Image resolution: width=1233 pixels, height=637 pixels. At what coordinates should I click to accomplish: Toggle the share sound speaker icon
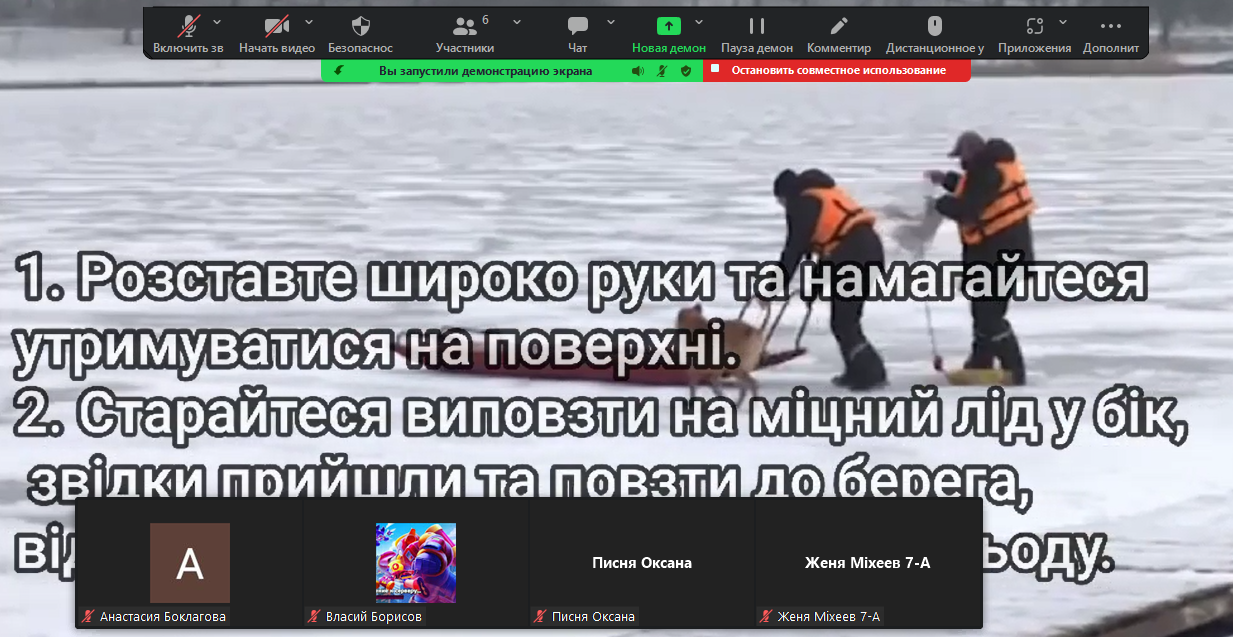point(638,71)
